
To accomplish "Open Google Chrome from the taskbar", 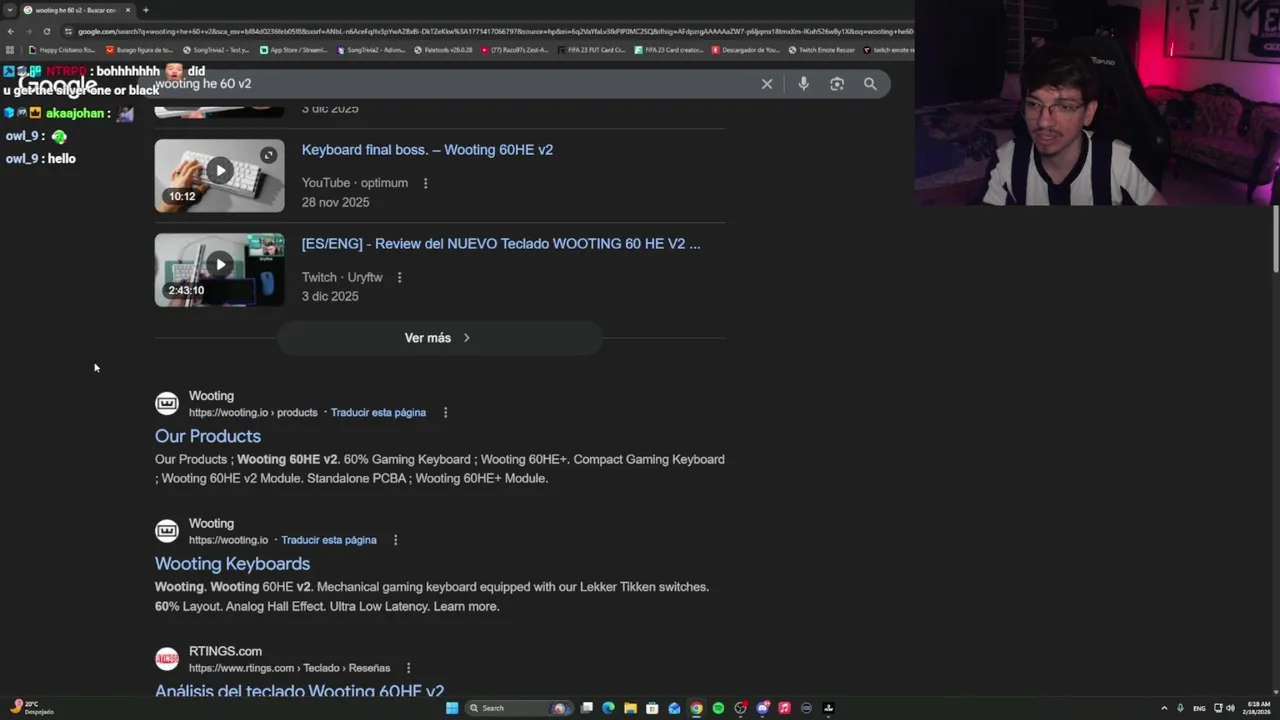I will 696,708.
